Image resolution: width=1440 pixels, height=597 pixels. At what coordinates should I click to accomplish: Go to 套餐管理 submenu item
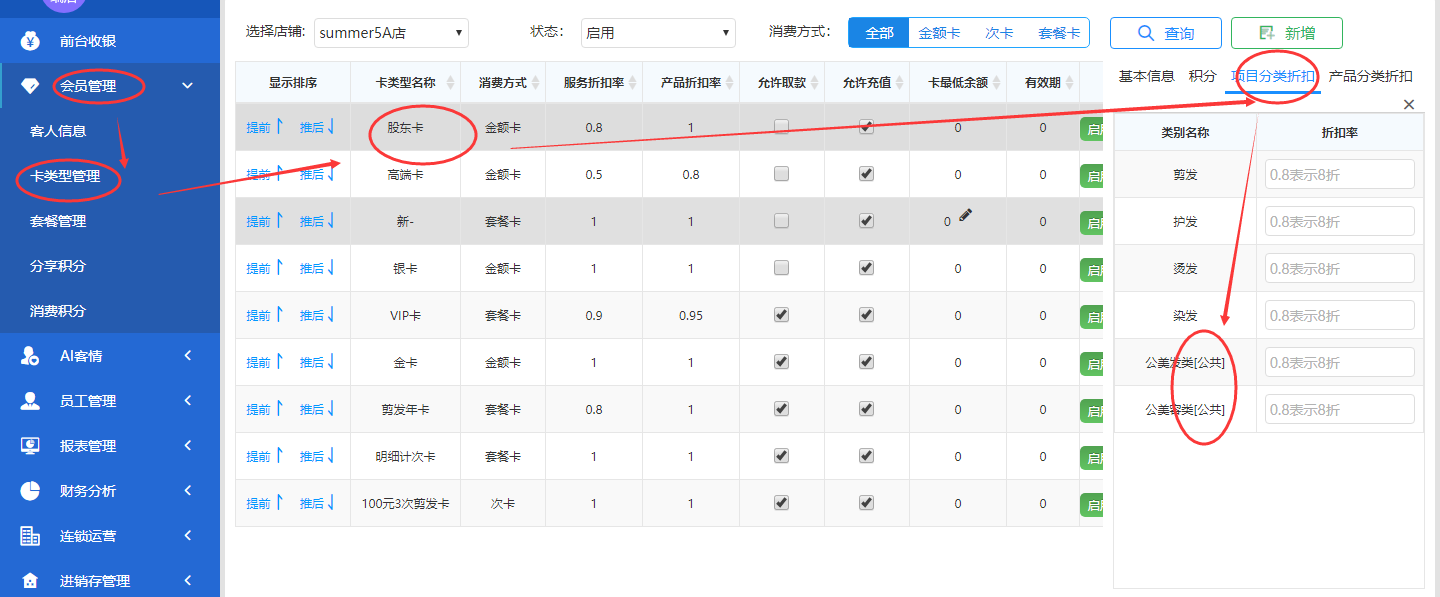pyautogui.click(x=58, y=221)
